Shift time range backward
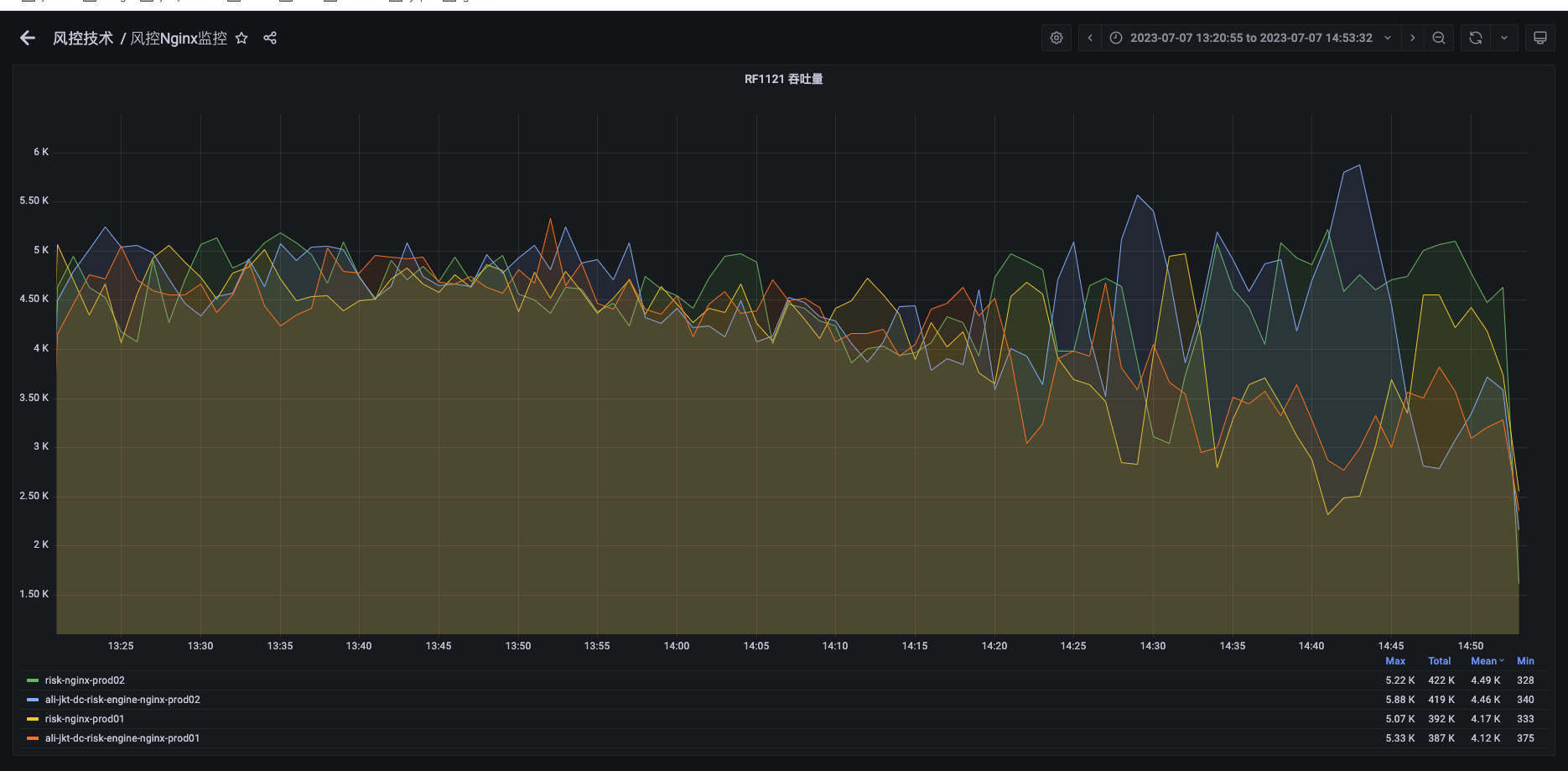 1090,38
